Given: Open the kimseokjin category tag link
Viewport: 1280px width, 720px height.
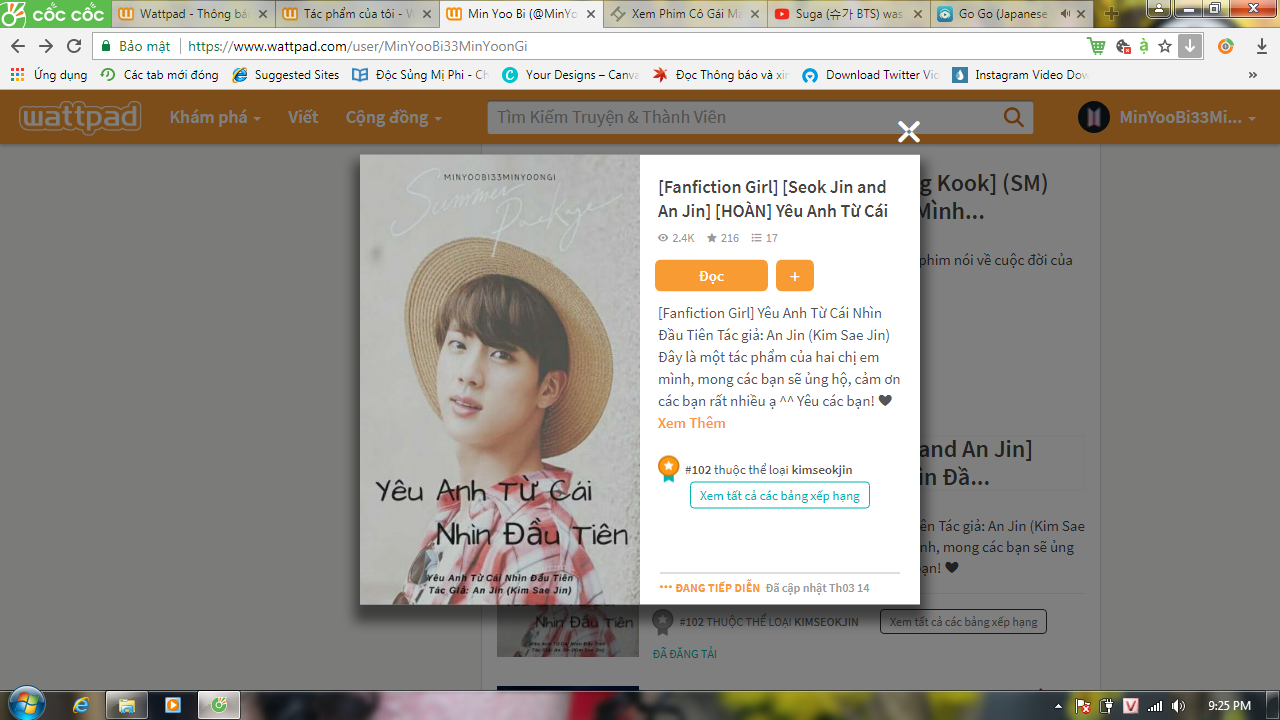Looking at the screenshot, I should coord(822,470).
